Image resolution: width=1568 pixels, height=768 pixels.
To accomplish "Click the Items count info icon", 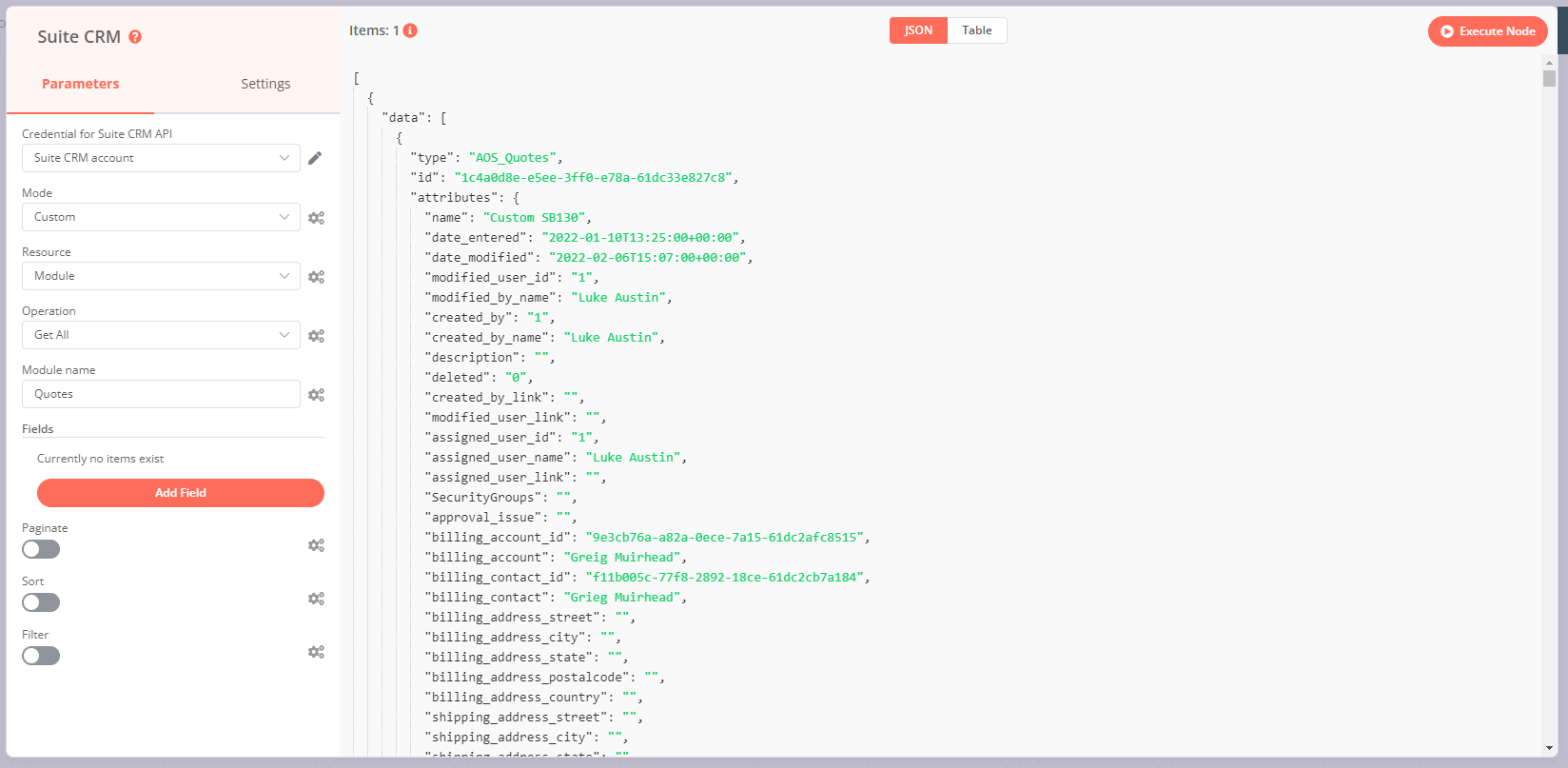I will tap(410, 30).
